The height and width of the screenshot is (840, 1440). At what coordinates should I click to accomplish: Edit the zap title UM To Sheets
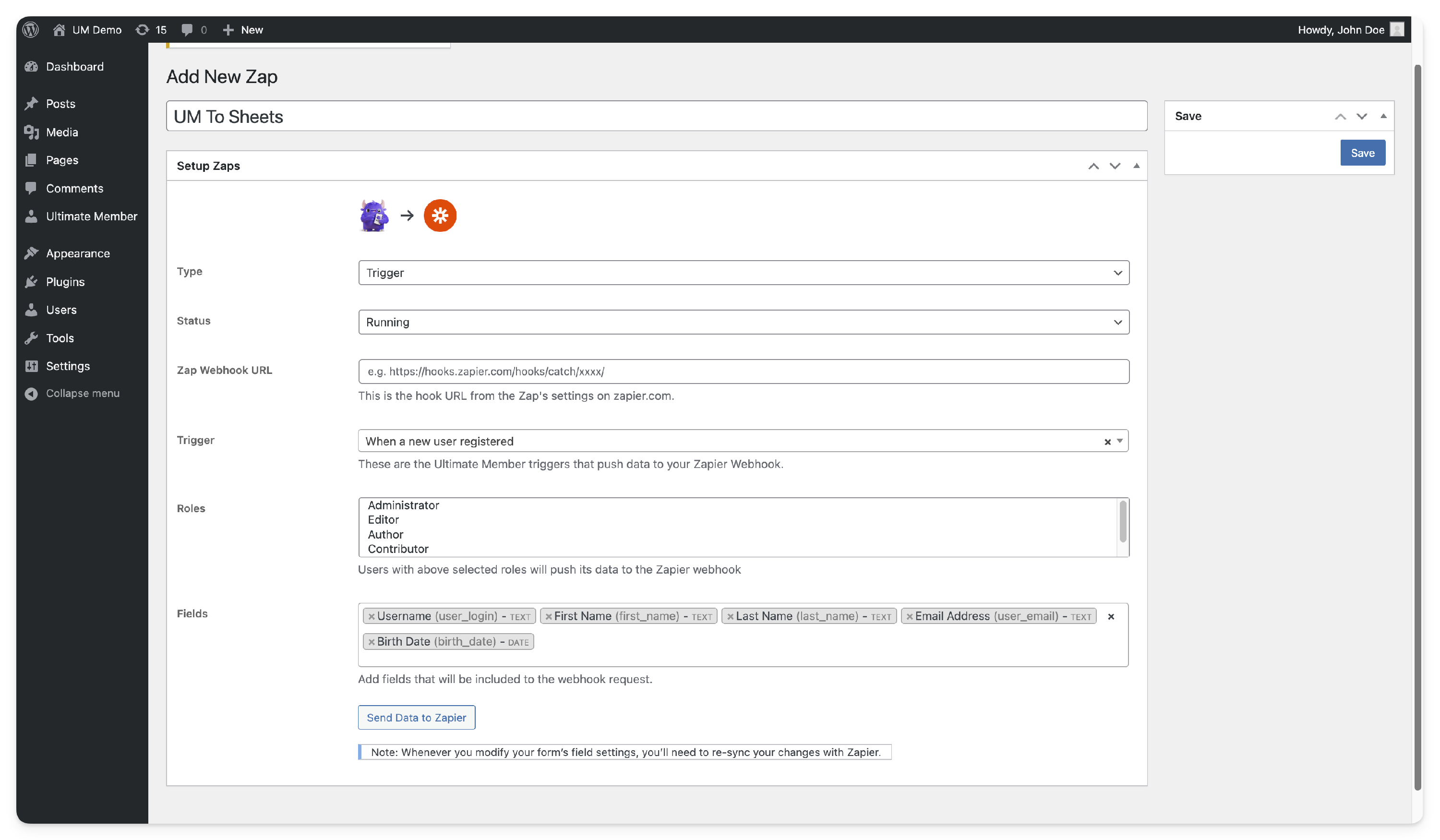click(x=657, y=116)
